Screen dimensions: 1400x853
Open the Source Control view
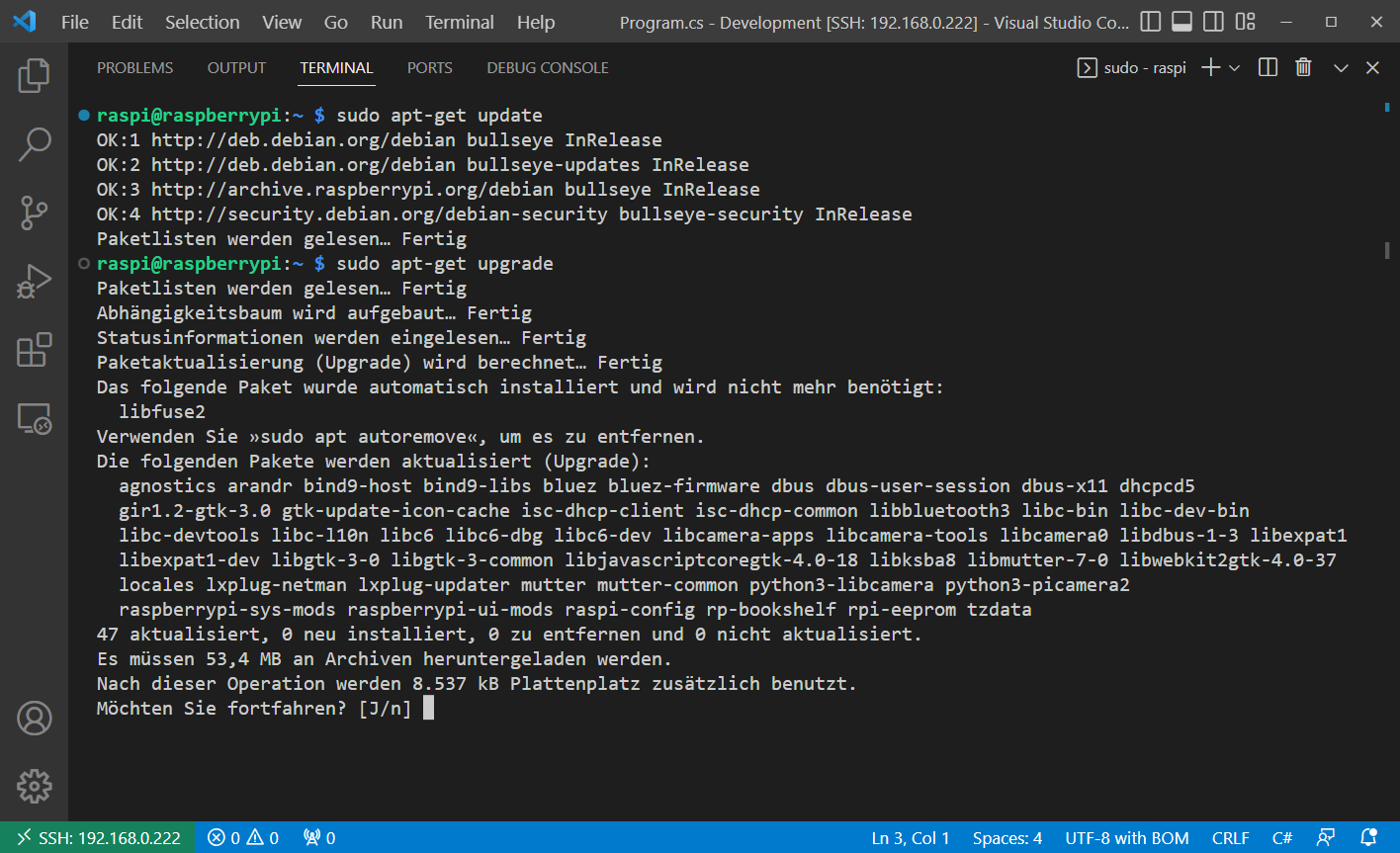34,213
